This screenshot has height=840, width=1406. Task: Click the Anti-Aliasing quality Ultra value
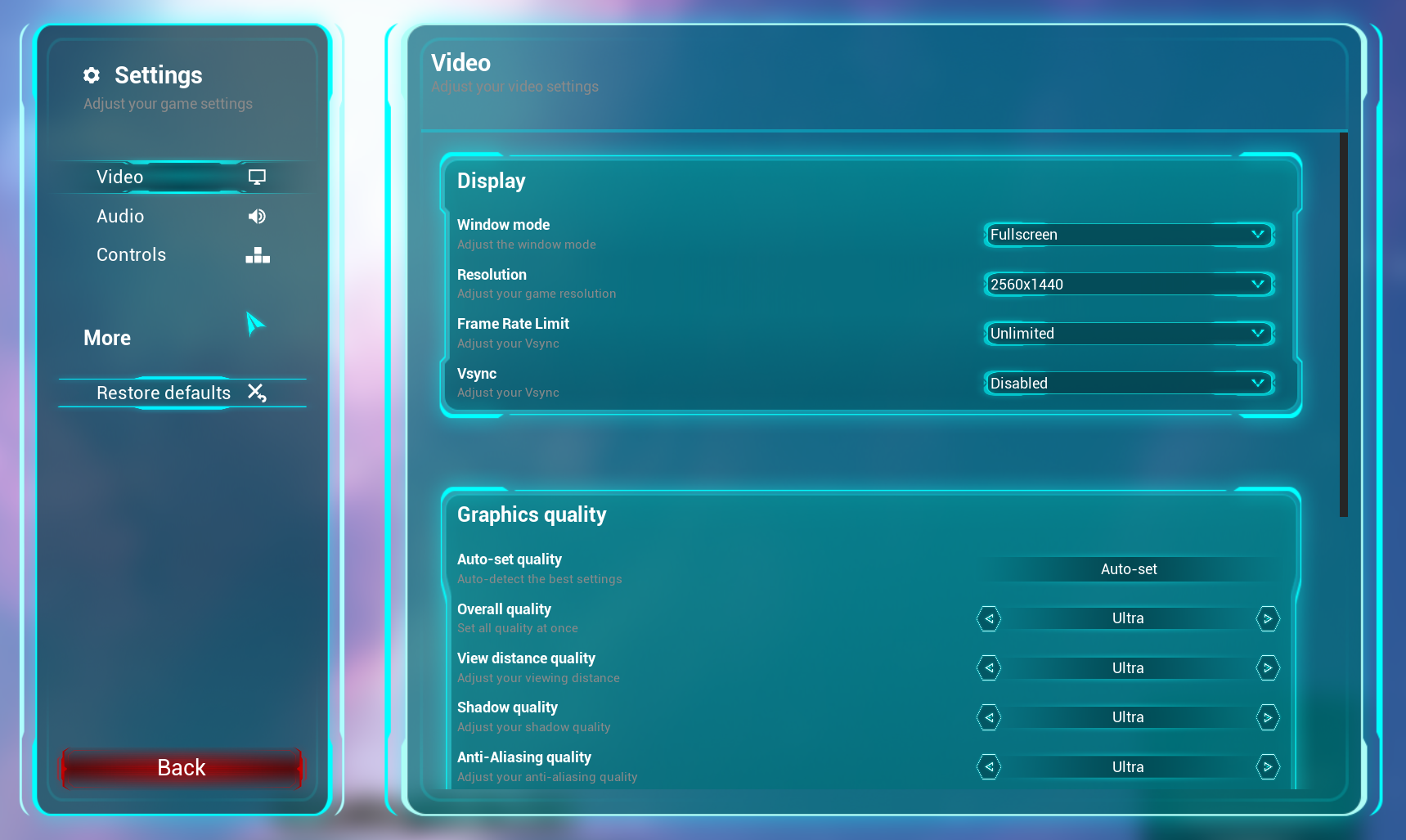(x=1128, y=767)
